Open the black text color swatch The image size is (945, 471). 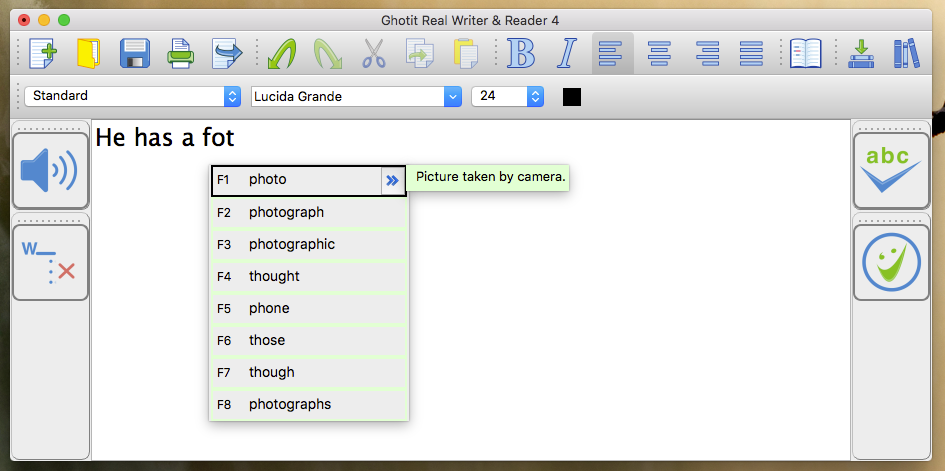pos(572,97)
